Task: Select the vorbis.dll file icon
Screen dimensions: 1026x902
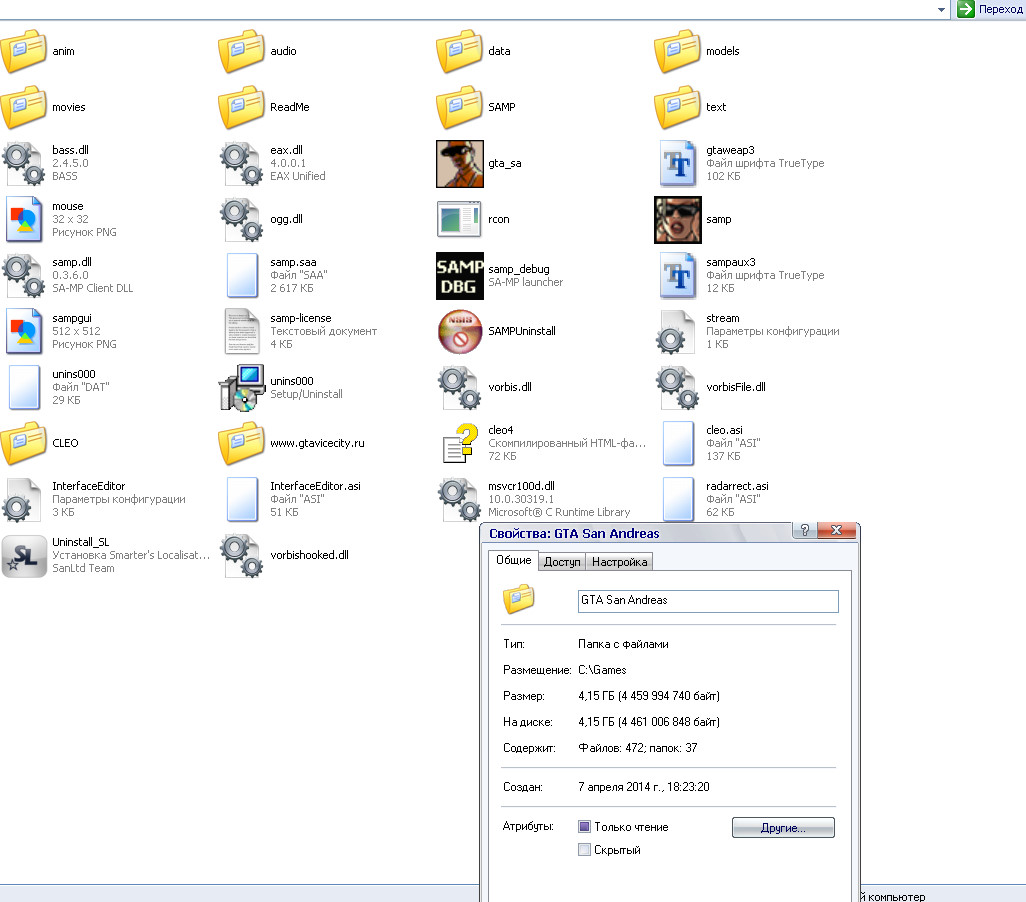Action: tap(459, 388)
